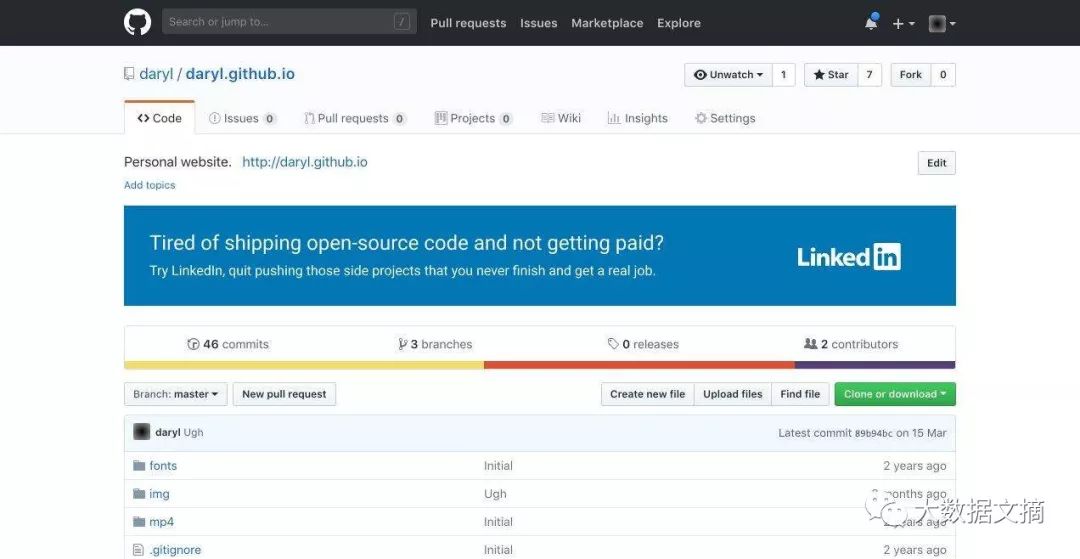Switch to the Projects tab

473,118
